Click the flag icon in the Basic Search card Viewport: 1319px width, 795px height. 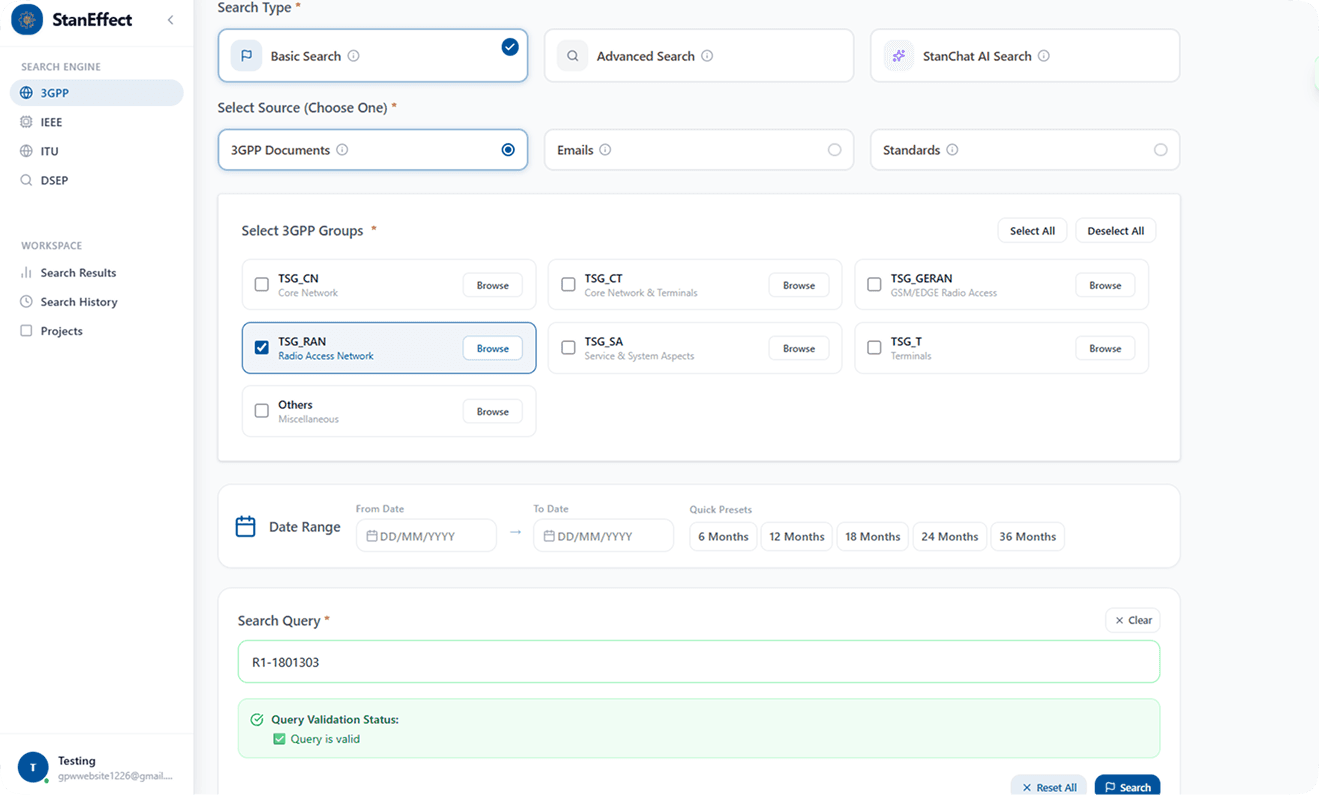[x=246, y=56]
